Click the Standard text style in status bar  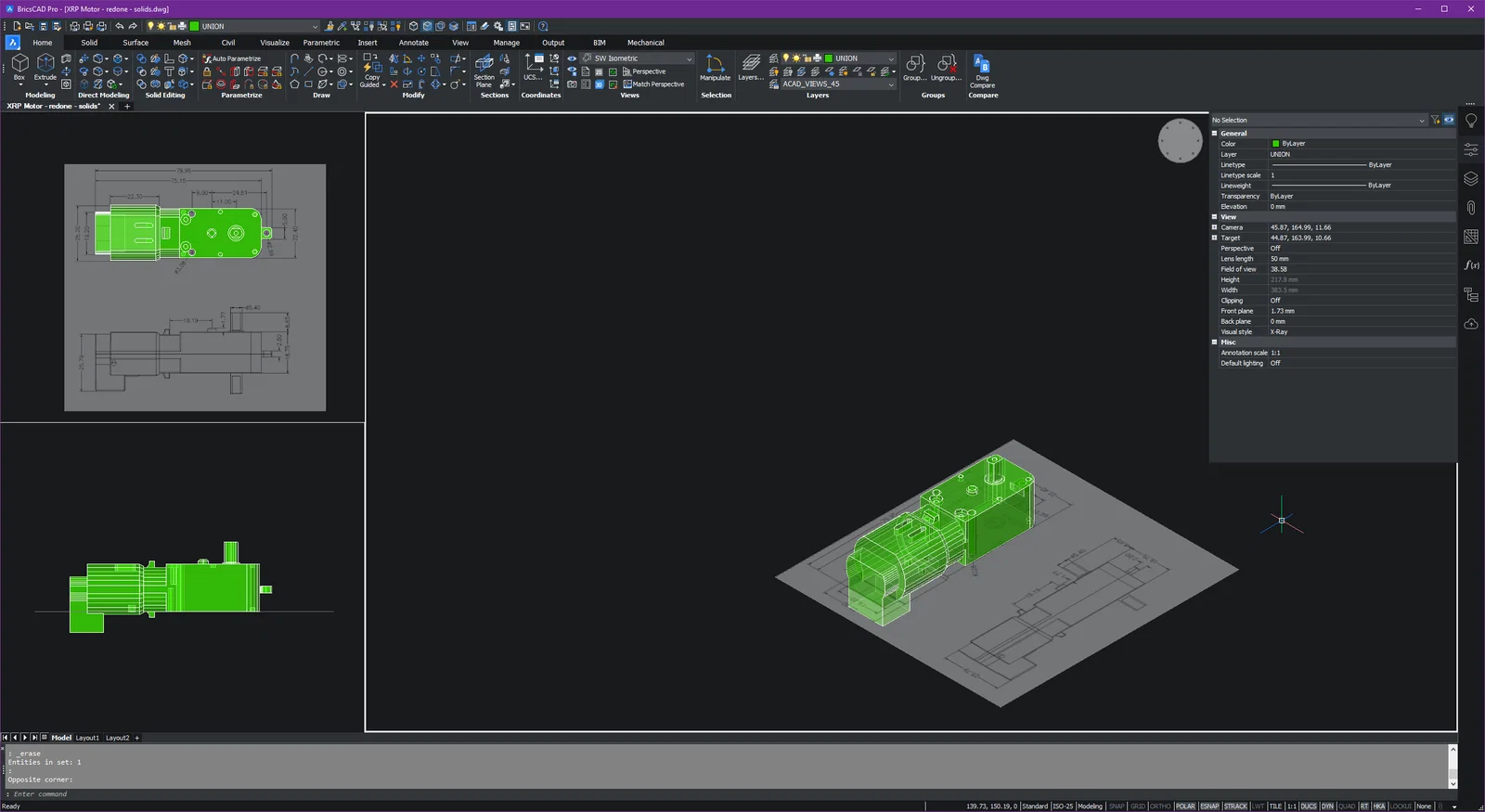1035,806
